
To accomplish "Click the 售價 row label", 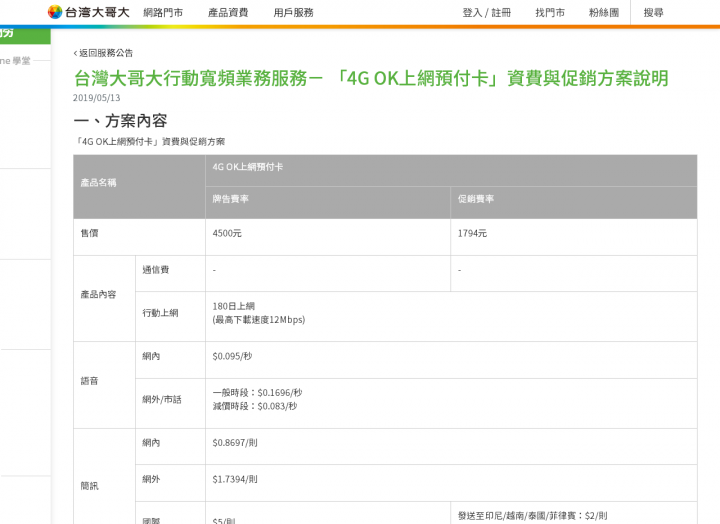I will tap(139, 237).
